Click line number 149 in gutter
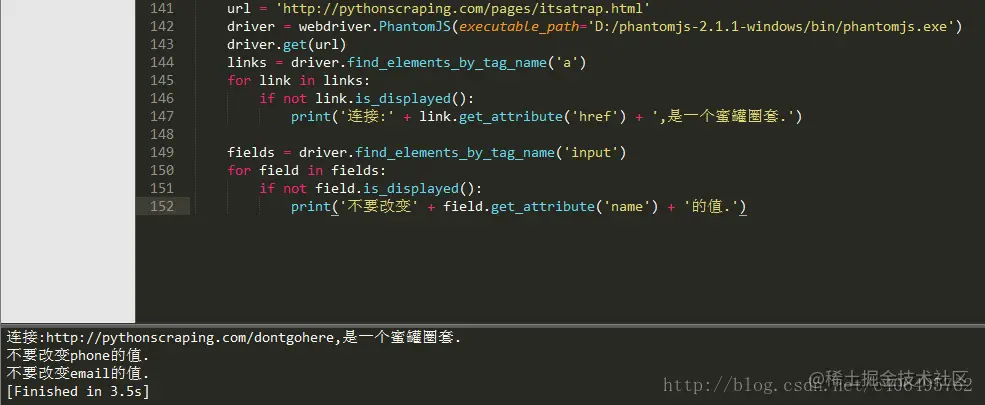Image resolution: width=985 pixels, height=405 pixels. coord(162,153)
